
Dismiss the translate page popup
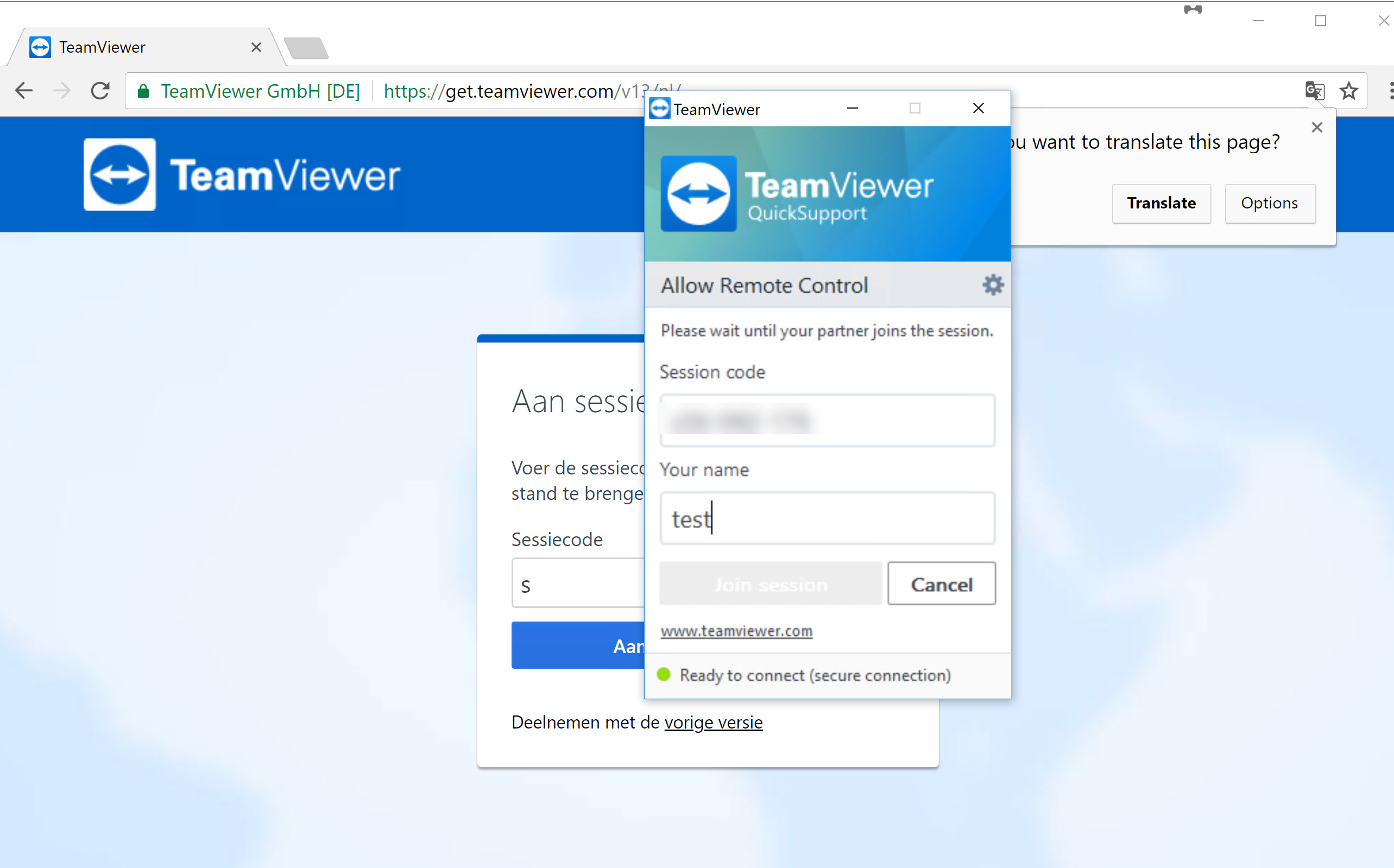[1317, 128]
